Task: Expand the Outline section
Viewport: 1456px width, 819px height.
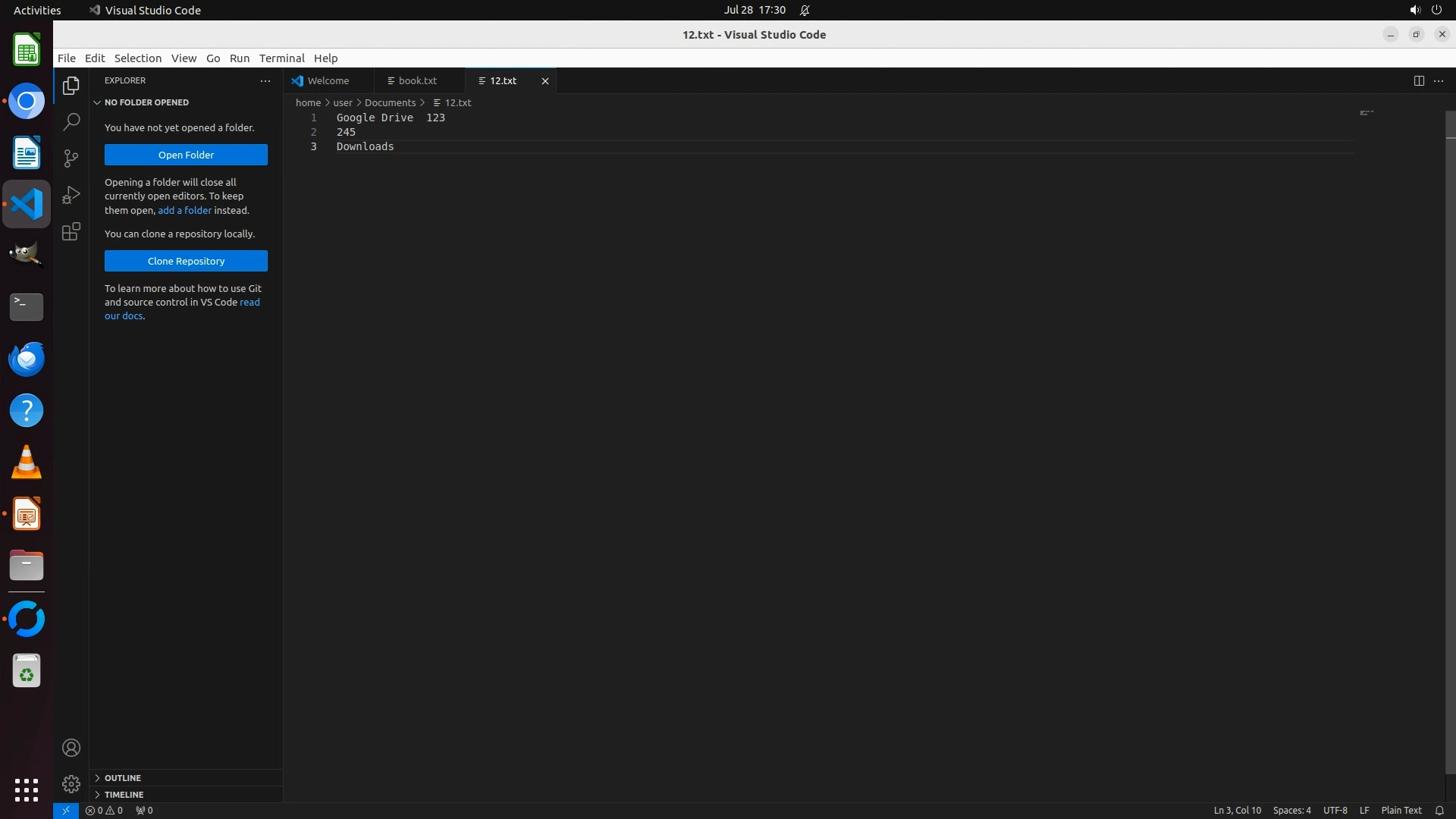Action: [x=122, y=778]
